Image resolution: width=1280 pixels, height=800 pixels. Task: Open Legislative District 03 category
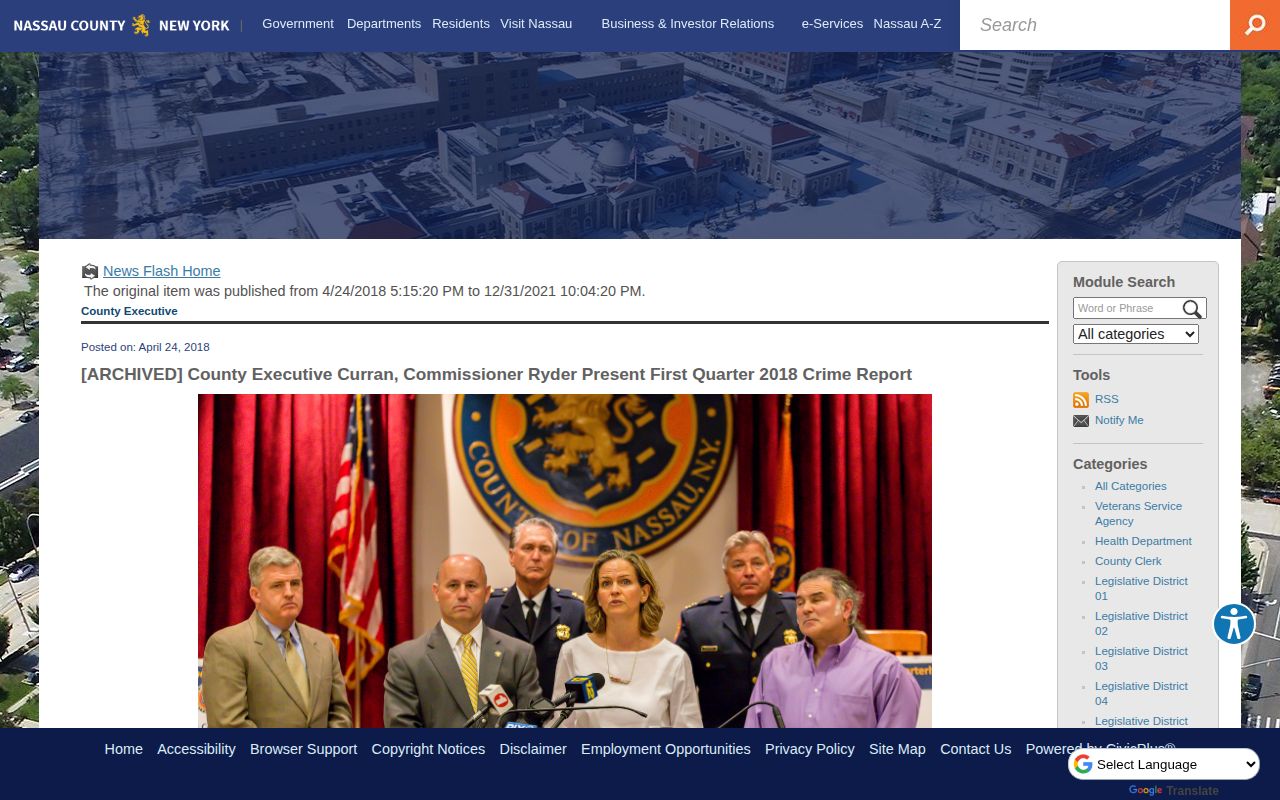pos(1141,658)
